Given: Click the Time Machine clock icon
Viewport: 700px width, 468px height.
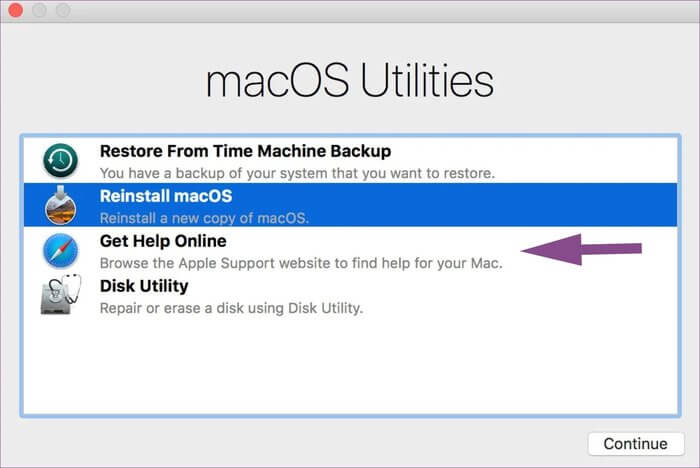Looking at the screenshot, I should pos(60,160).
